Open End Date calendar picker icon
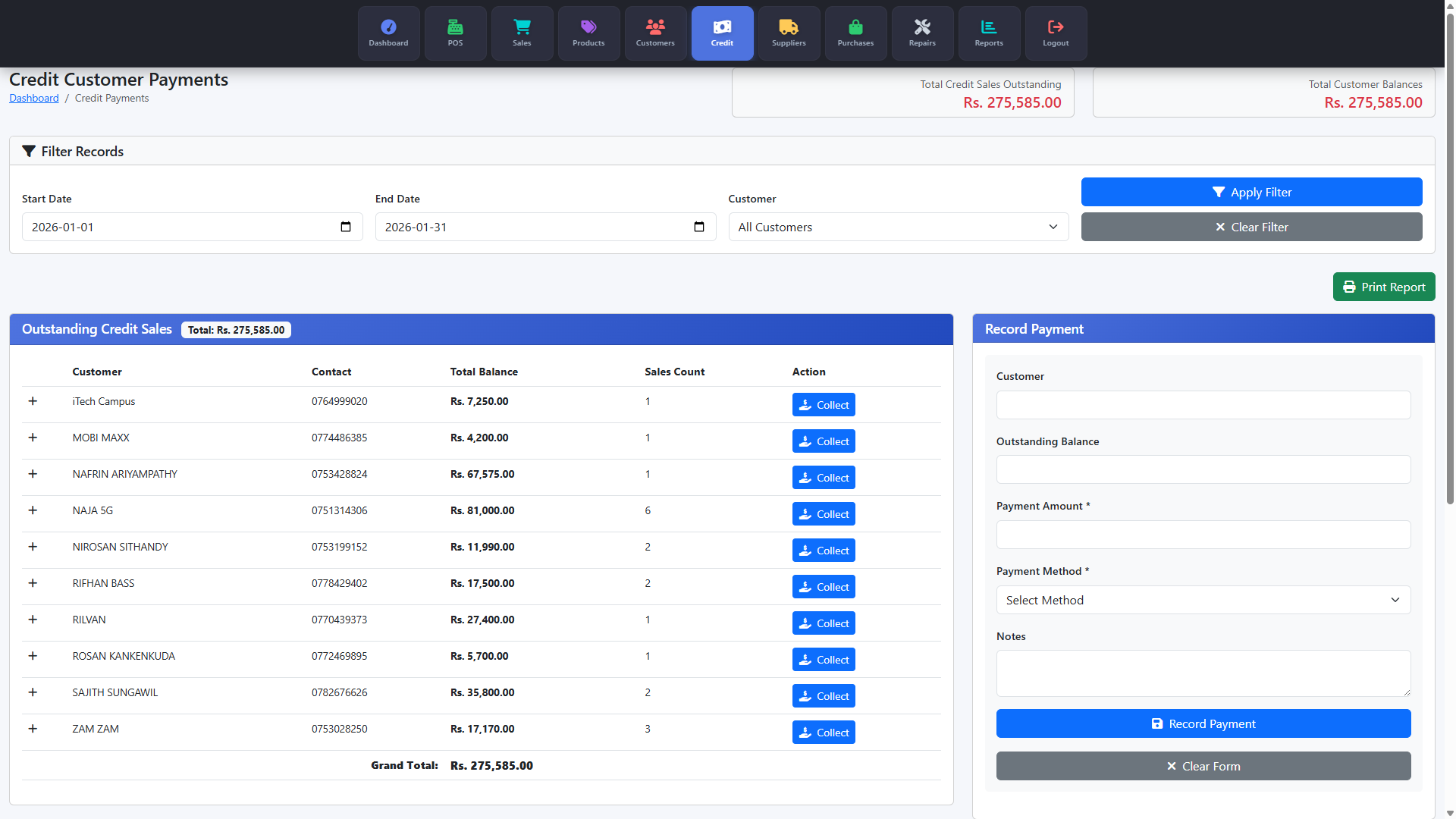 (x=699, y=227)
